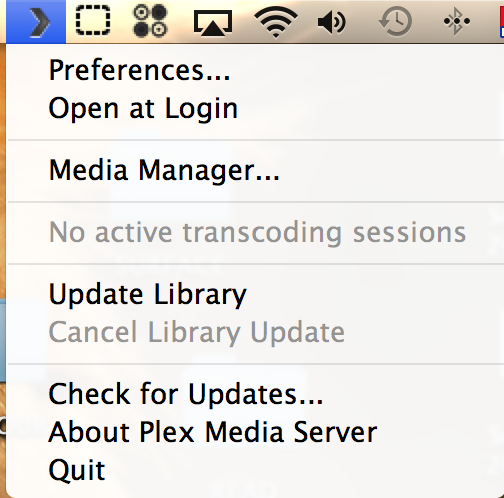The width and height of the screenshot is (504, 498).
Task: Open the Time Machine clock icon
Action: click(396, 22)
